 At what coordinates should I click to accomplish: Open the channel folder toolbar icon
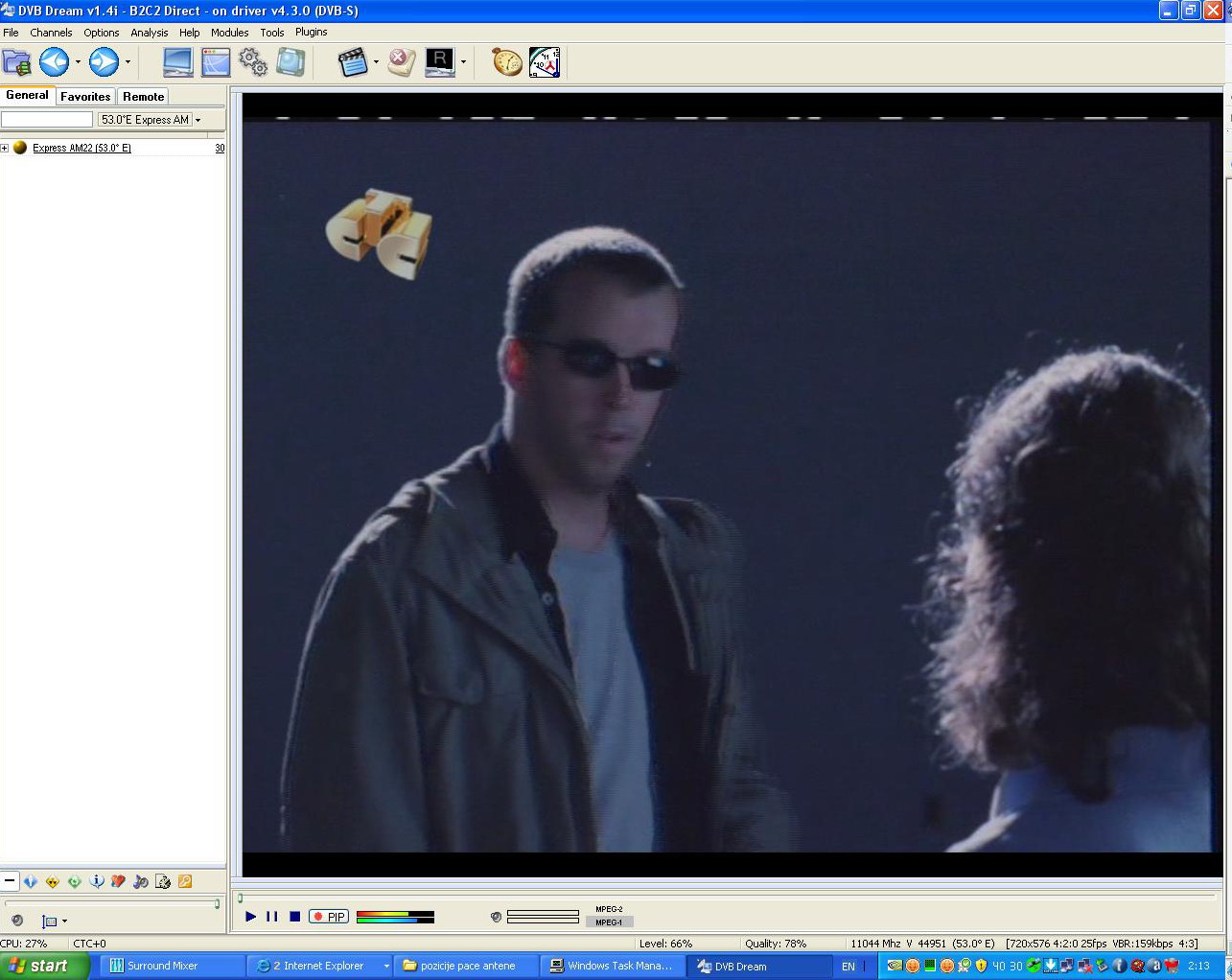pyautogui.click(x=16, y=62)
